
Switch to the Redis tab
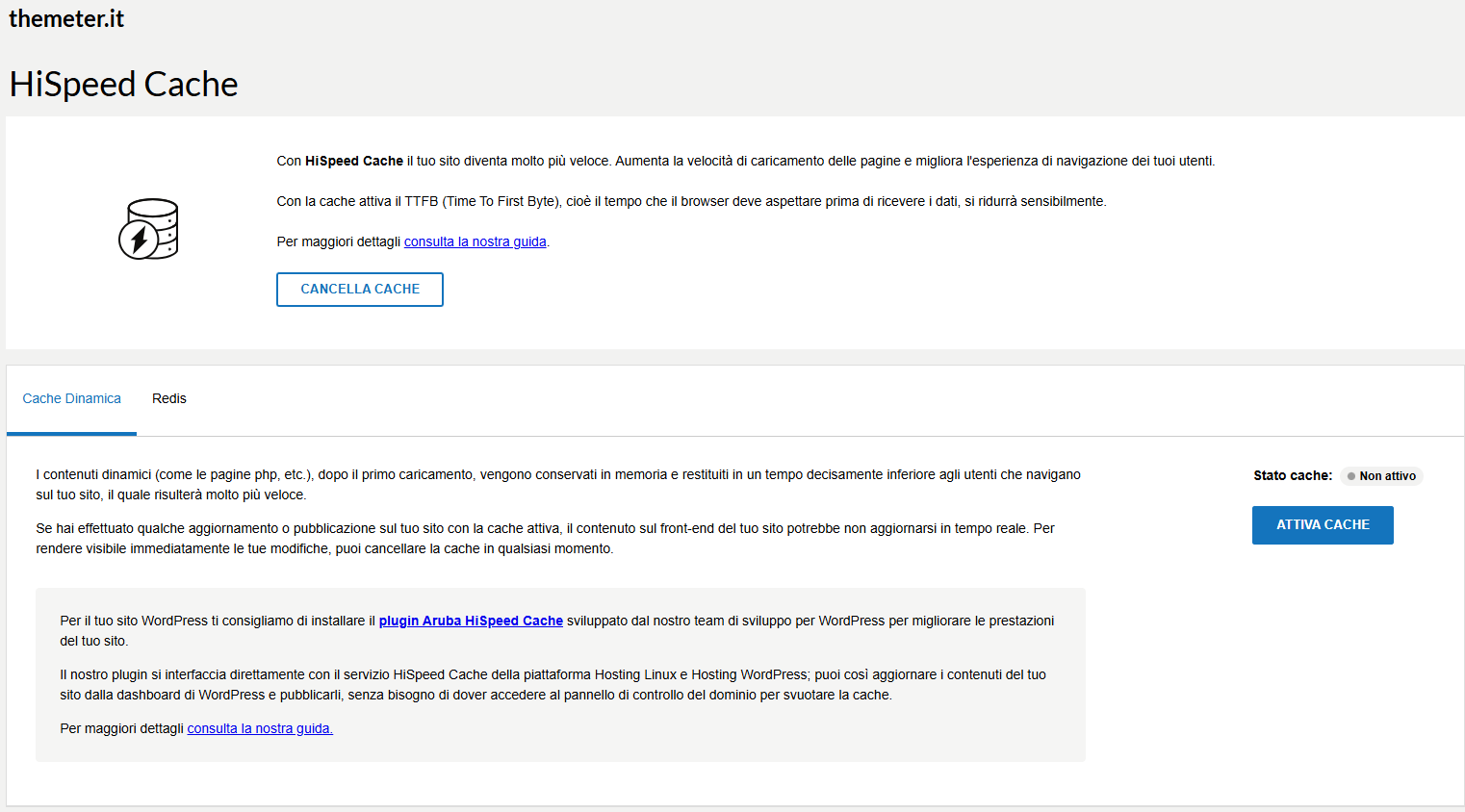coord(169,398)
